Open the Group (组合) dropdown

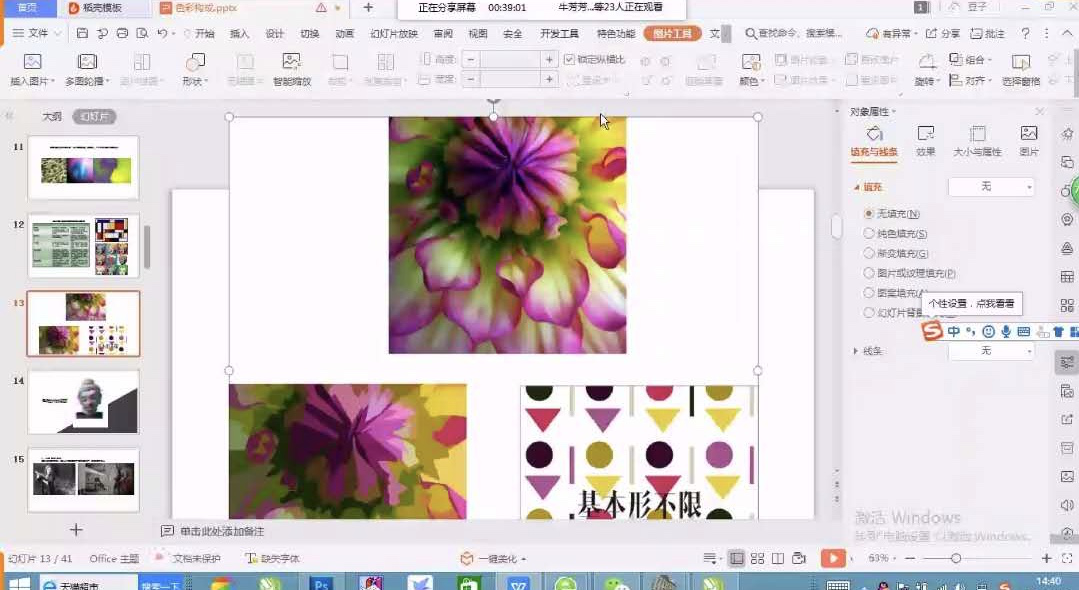(x=970, y=59)
